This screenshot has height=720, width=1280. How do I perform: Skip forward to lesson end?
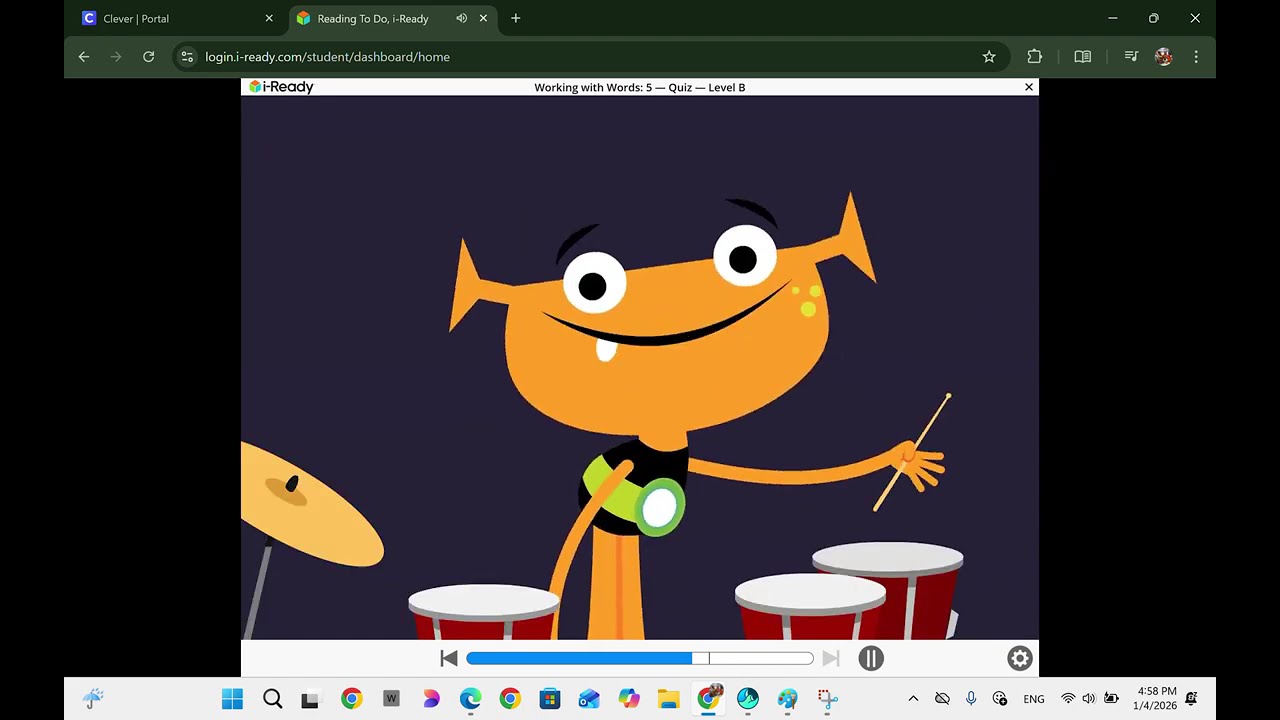[x=830, y=658]
